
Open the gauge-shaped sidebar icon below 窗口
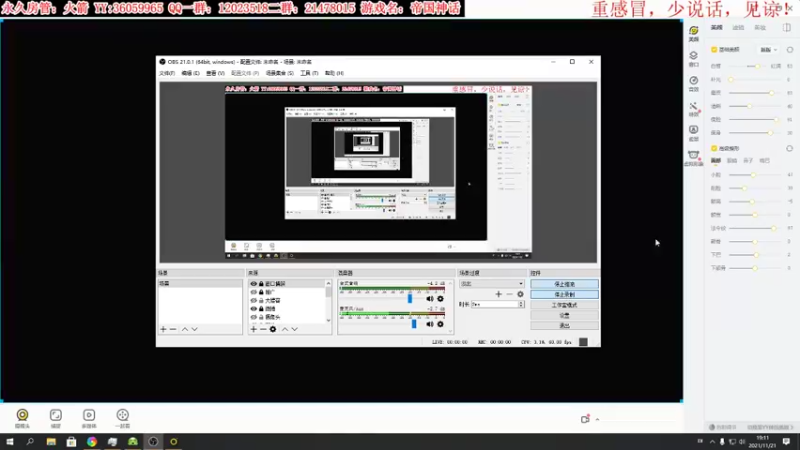click(693, 83)
